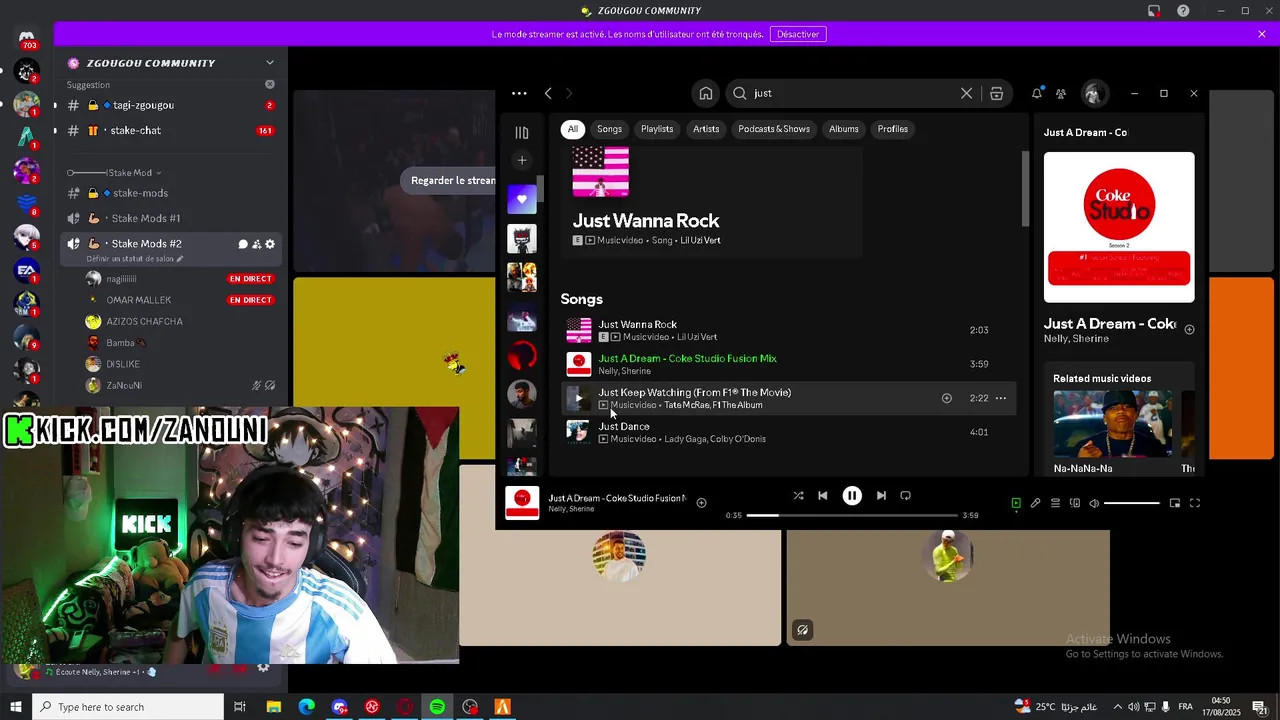Go to previous track

[823, 495]
